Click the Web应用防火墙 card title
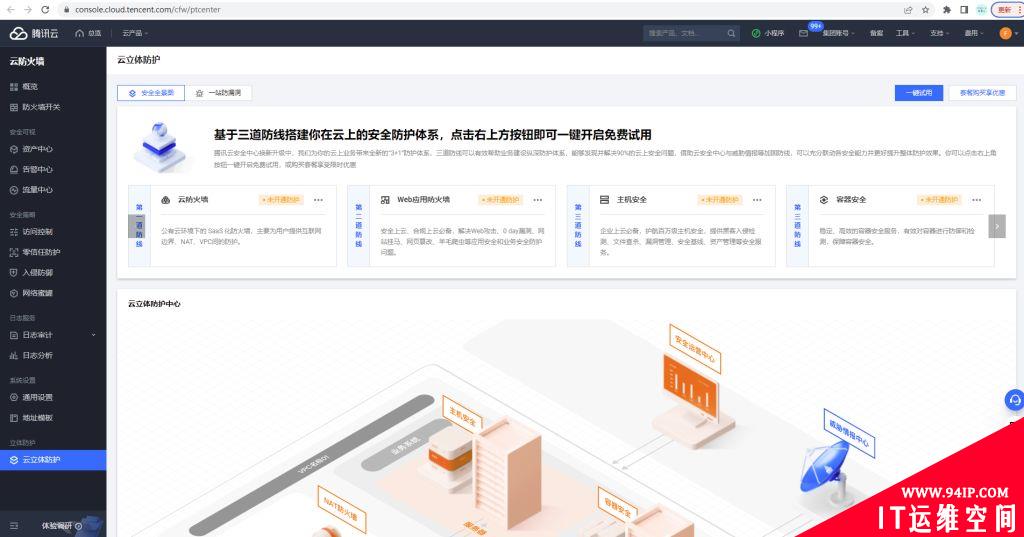The width and height of the screenshot is (1024, 537). pos(423,199)
